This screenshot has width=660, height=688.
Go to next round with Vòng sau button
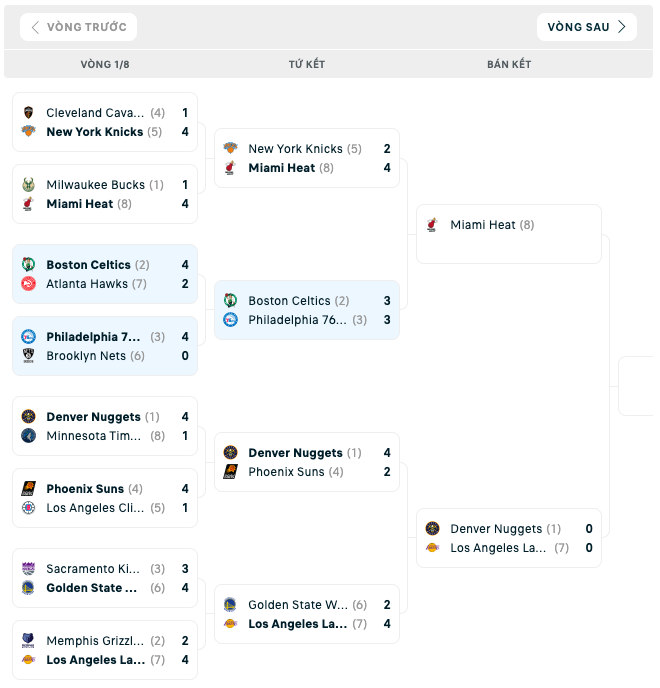[x=587, y=27]
